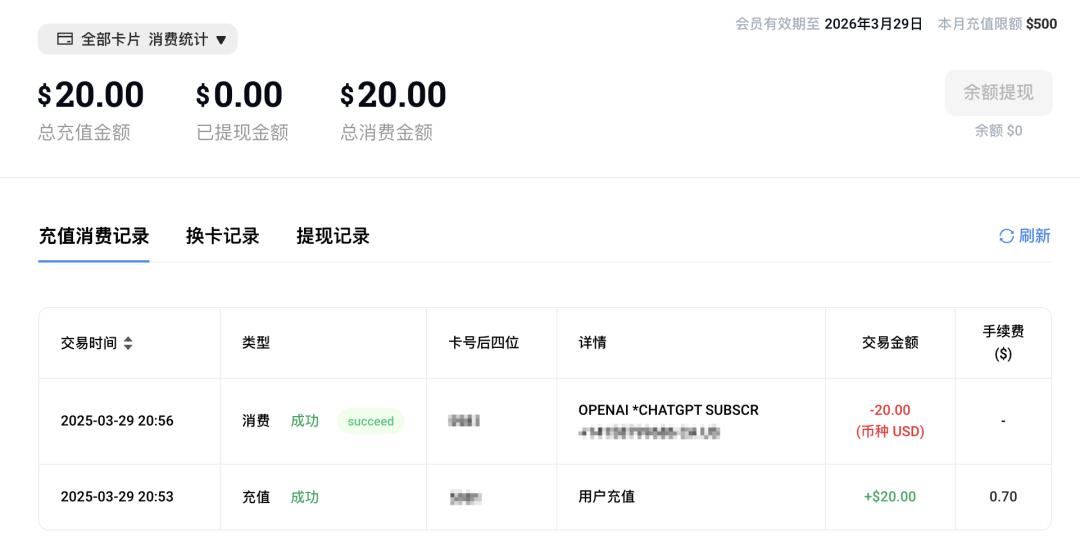Click the 卡号后四位 column header
The image size is (1080, 552).
coord(484,343)
